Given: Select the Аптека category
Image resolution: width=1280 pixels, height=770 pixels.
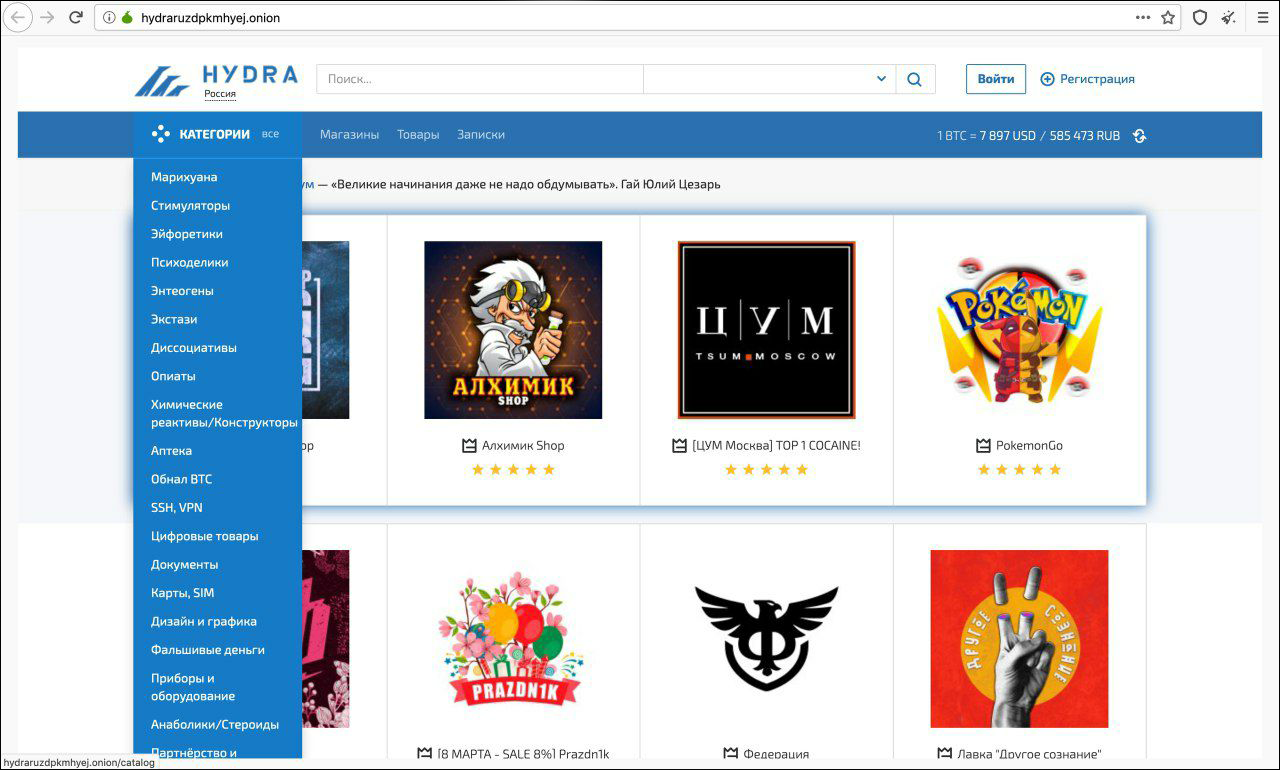Looking at the screenshot, I should pos(172,450).
